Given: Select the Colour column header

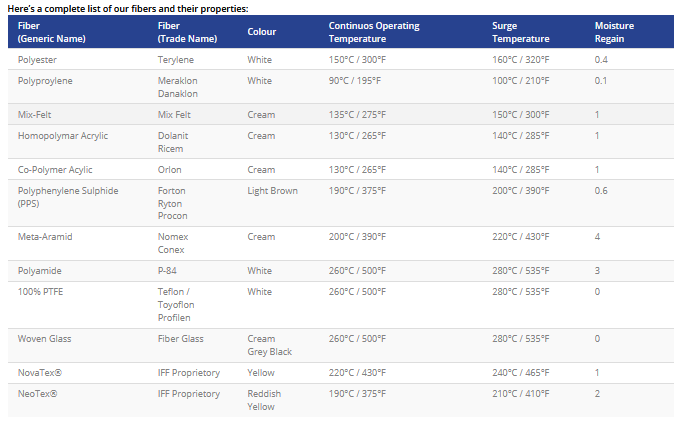Looking at the screenshot, I should pos(262,31).
